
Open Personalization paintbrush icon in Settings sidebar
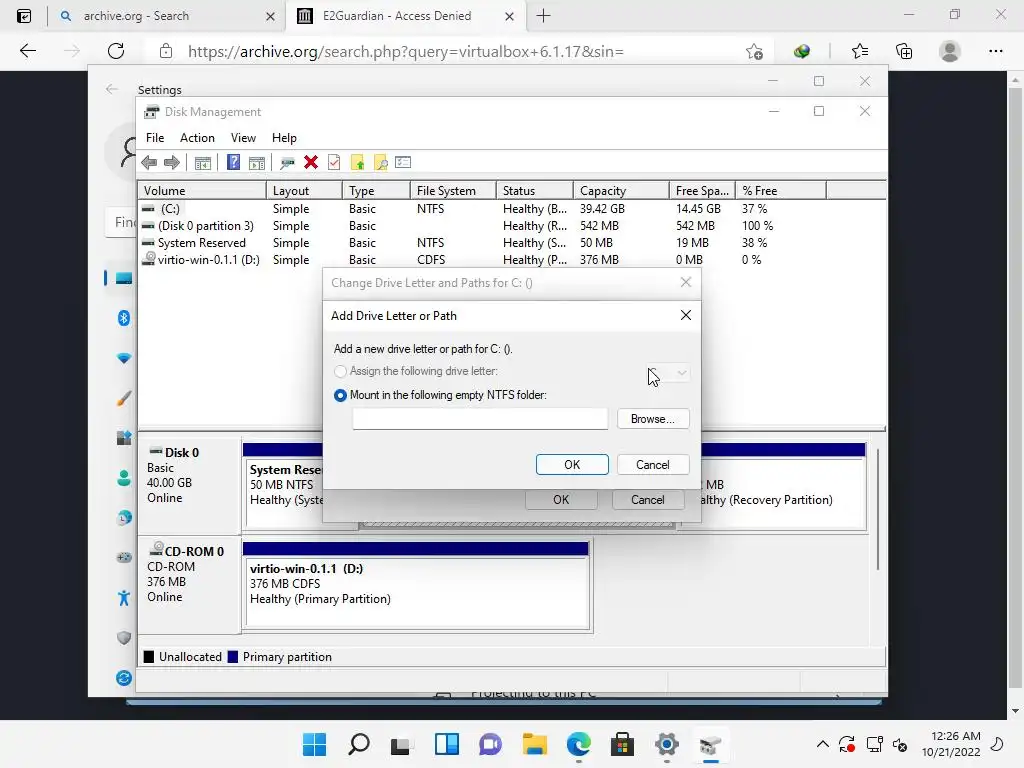(x=123, y=398)
